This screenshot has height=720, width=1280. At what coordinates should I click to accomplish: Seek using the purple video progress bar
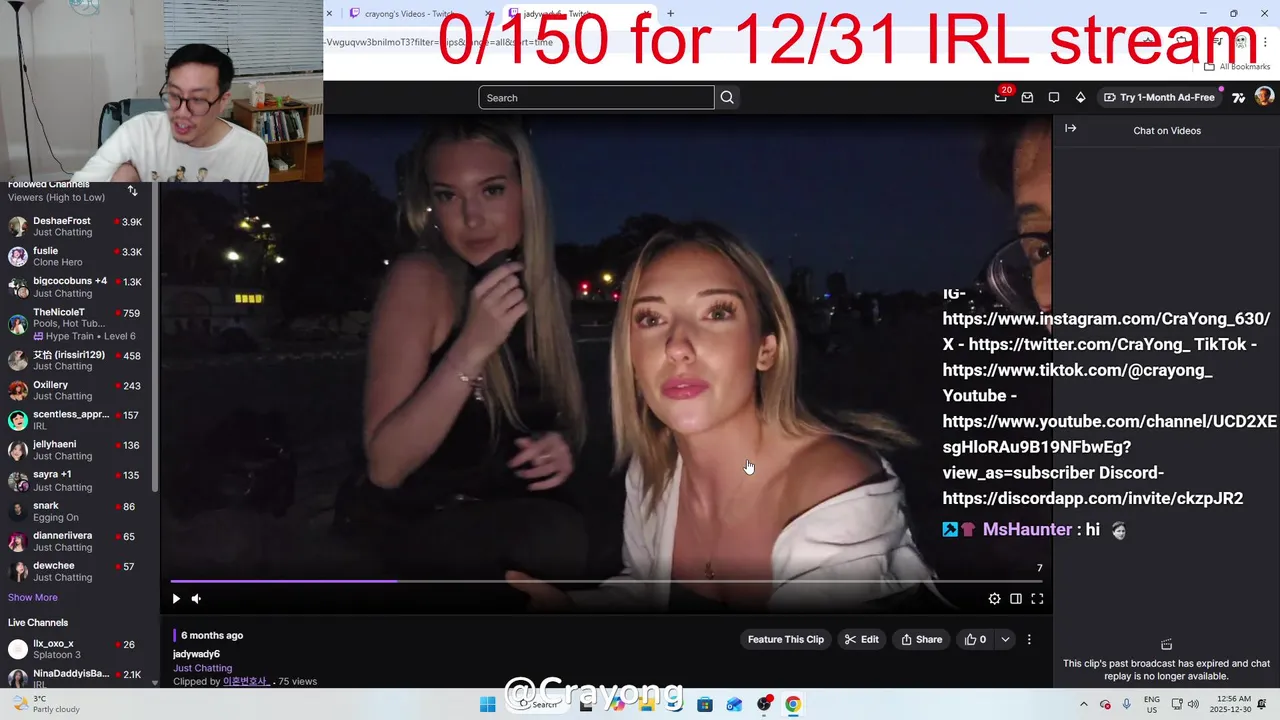pyautogui.click(x=606, y=581)
